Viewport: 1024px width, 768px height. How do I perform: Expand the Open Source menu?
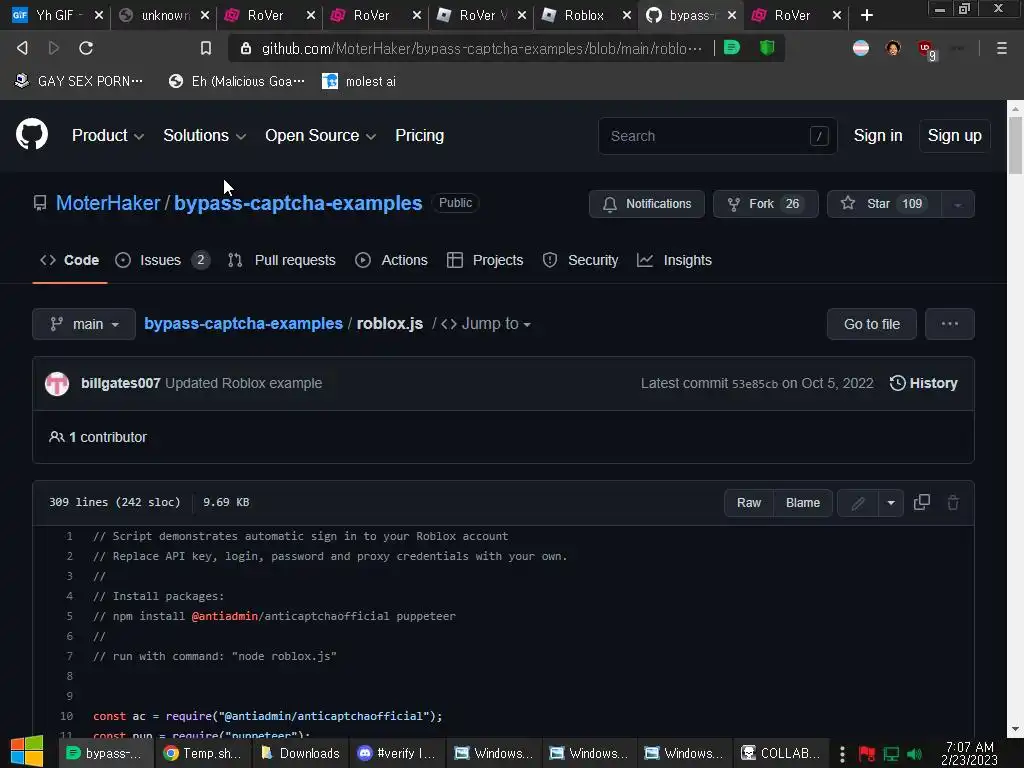[320, 135]
